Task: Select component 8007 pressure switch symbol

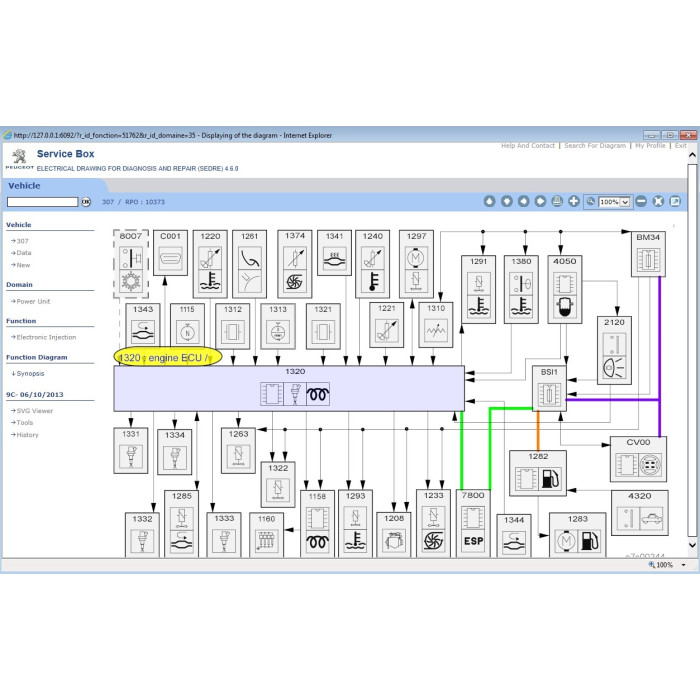Action: coord(131,264)
